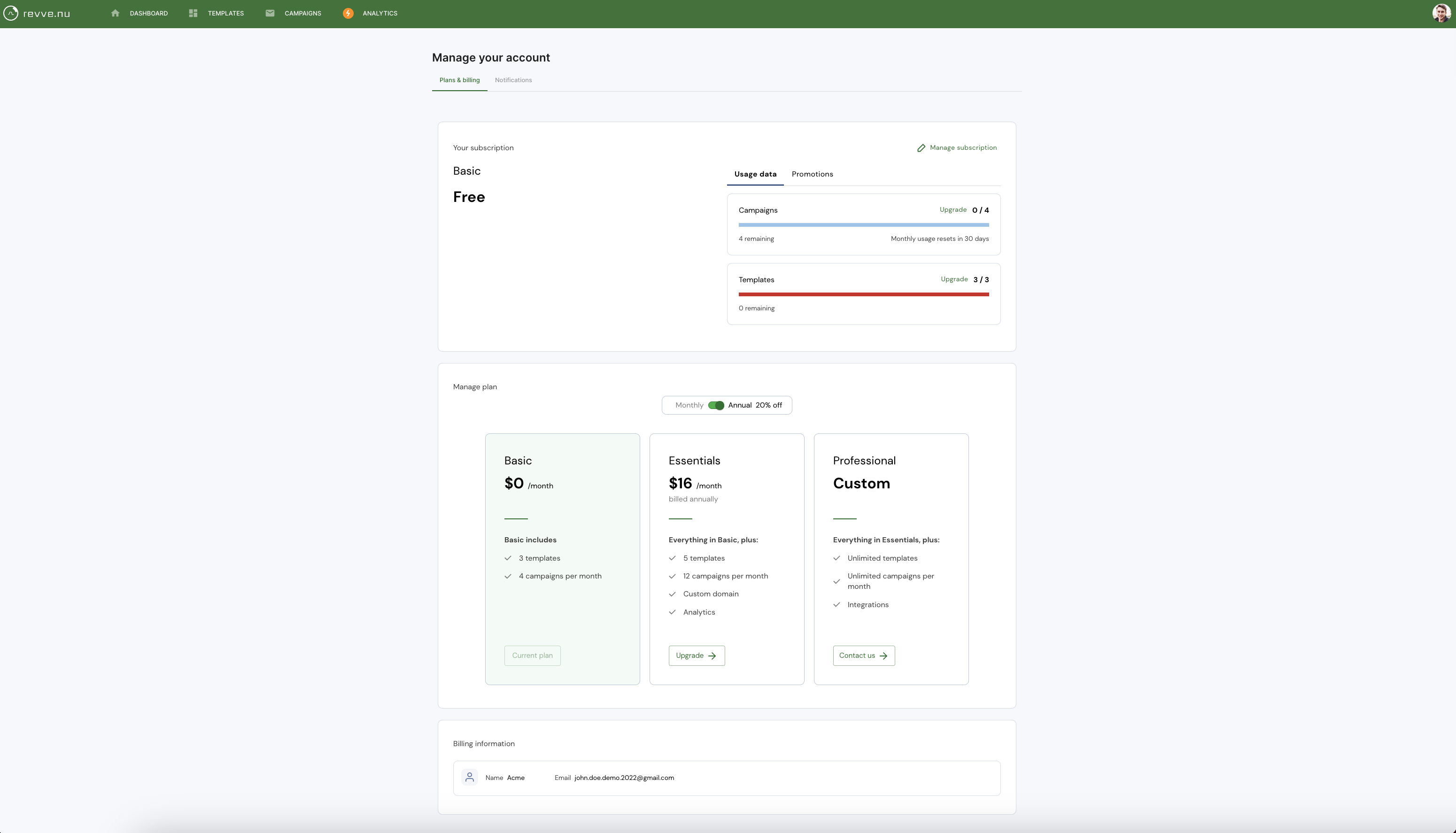Image resolution: width=1456 pixels, height=833 pixels.
Task: Click Upgrade button on Essentials plan
Action: point(696,656)
